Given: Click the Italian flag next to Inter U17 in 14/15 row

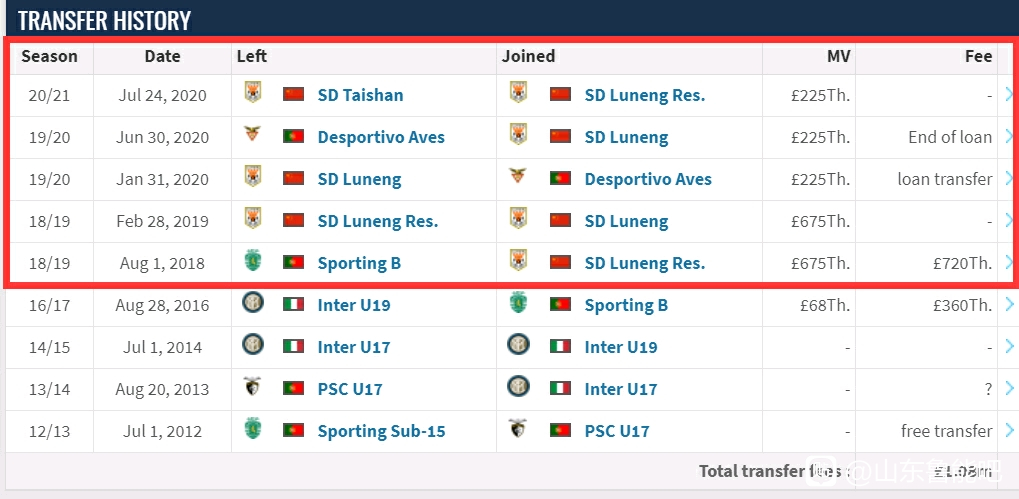Looking at the screenshot, I should 294,346.
